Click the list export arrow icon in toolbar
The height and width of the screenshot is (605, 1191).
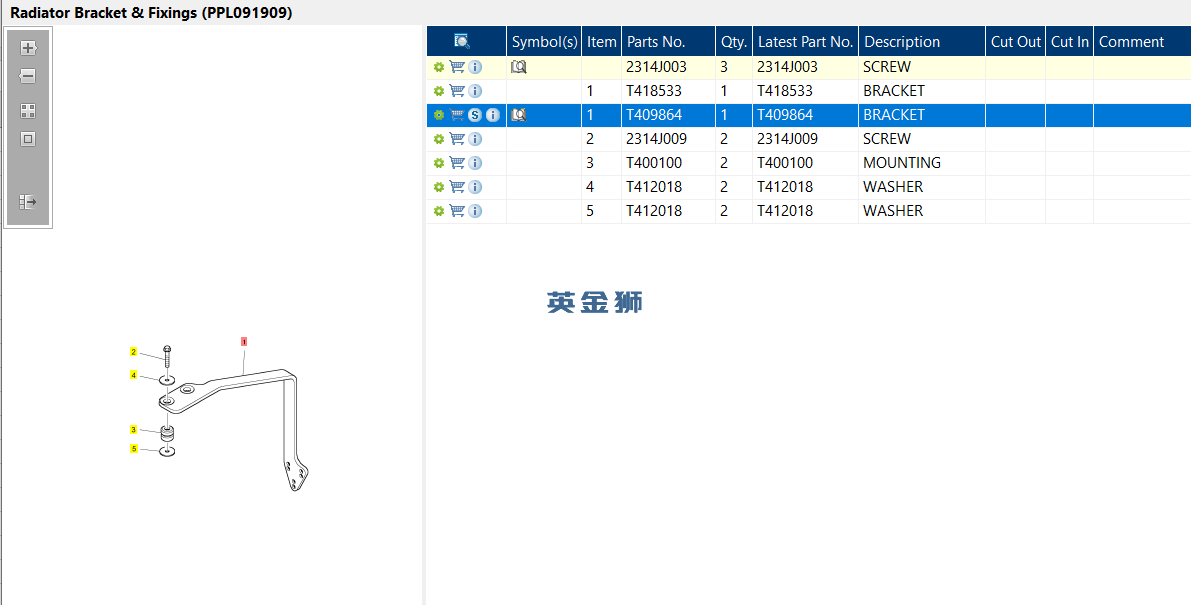(x=28, y=202)
